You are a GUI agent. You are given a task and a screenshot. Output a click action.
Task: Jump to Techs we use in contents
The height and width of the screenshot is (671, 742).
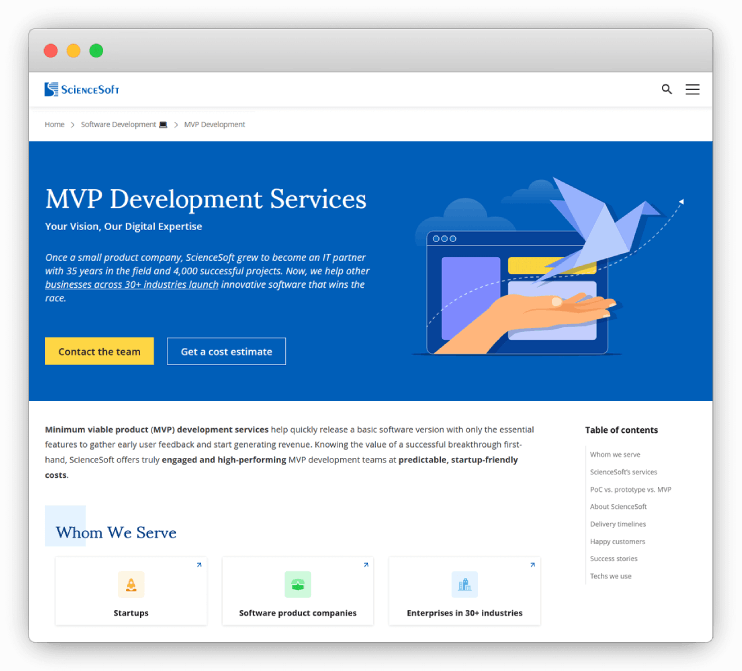click(x=610, y=576)
